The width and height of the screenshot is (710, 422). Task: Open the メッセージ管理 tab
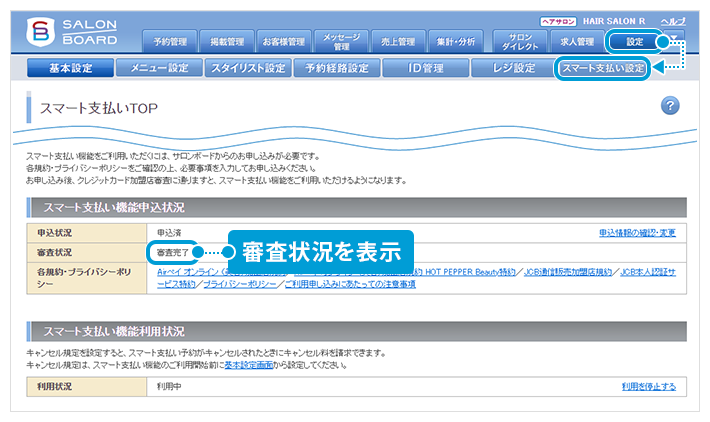(x=341, y=41)
